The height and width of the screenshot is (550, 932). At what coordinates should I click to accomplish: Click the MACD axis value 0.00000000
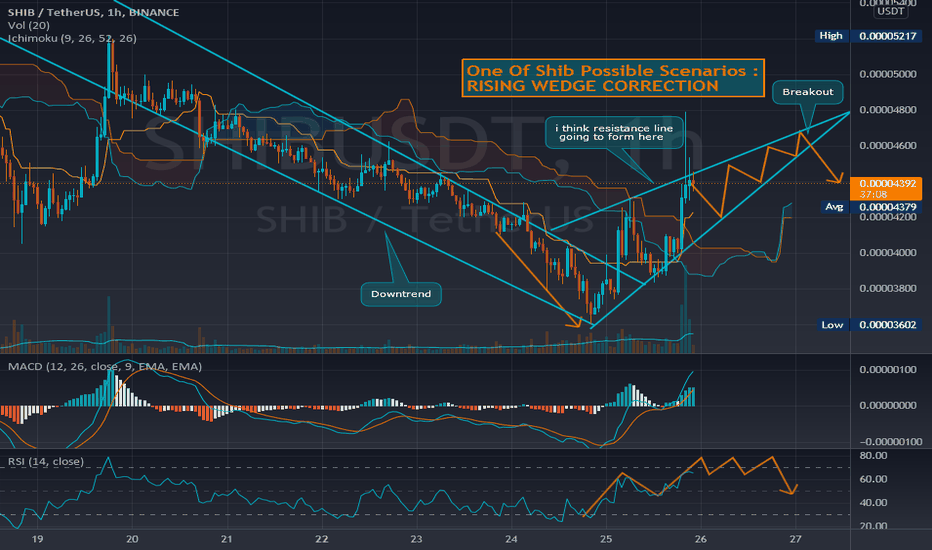[x=888, y=406]
